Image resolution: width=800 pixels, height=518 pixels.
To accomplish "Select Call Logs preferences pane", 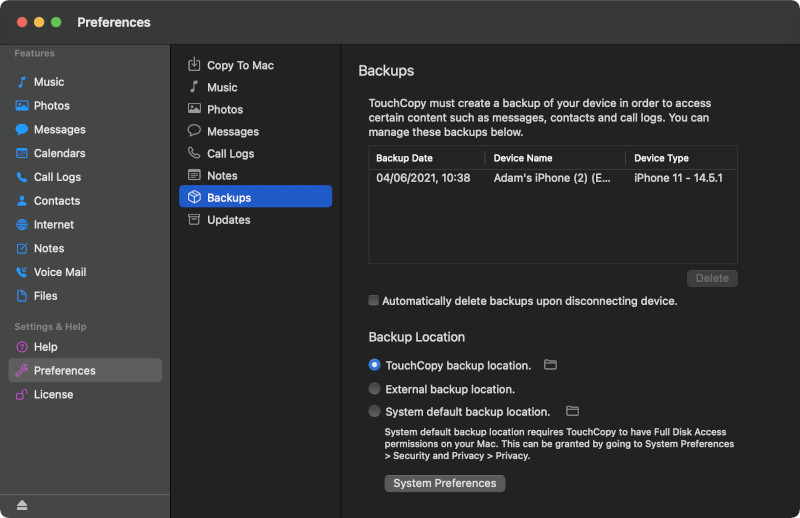I will (256, 153).
